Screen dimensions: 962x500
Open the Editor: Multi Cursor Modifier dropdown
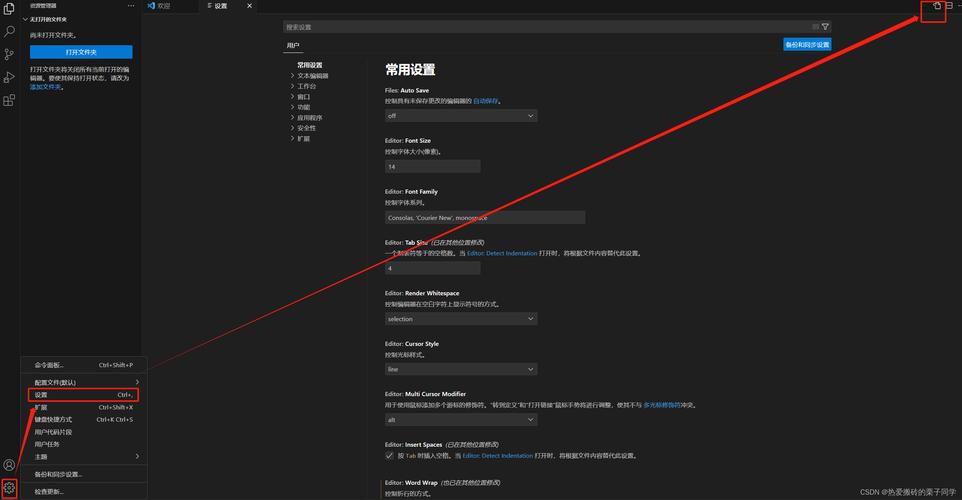pyautogui.click(x=461, y=420)
